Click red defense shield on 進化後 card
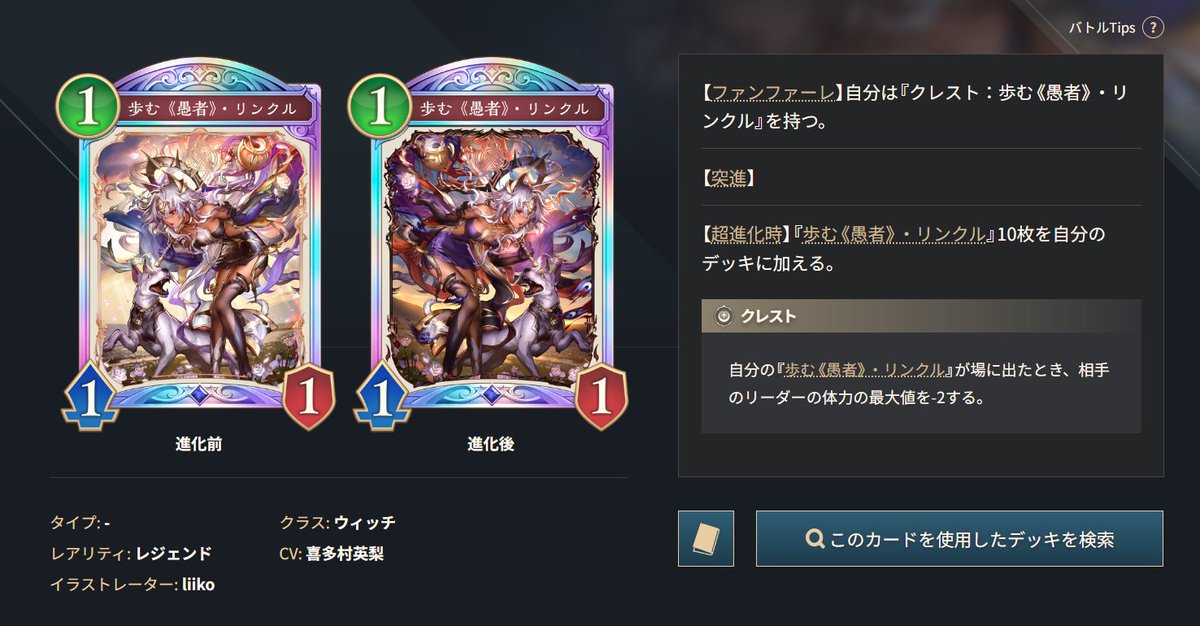This screenshot has width=1200, height=626. pos(601,399)
